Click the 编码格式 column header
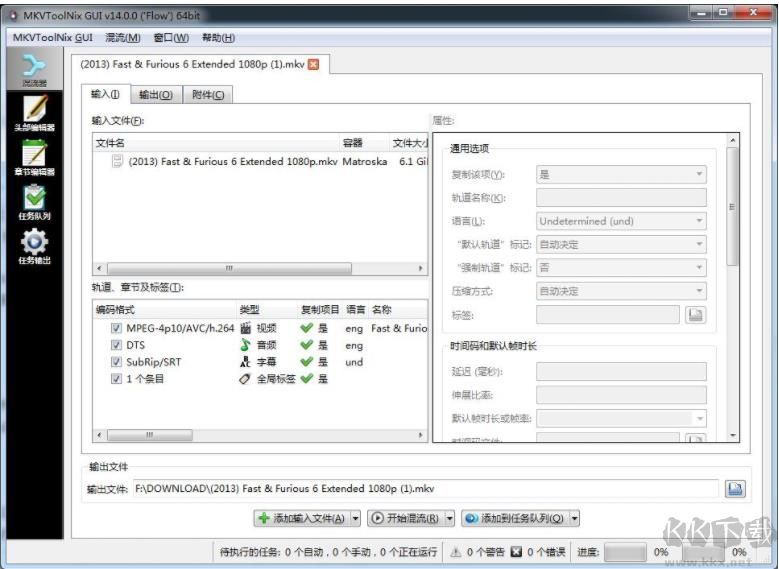The width and height of the screenshot is (779, 569). pyautogui.click(x=164, y=310)
